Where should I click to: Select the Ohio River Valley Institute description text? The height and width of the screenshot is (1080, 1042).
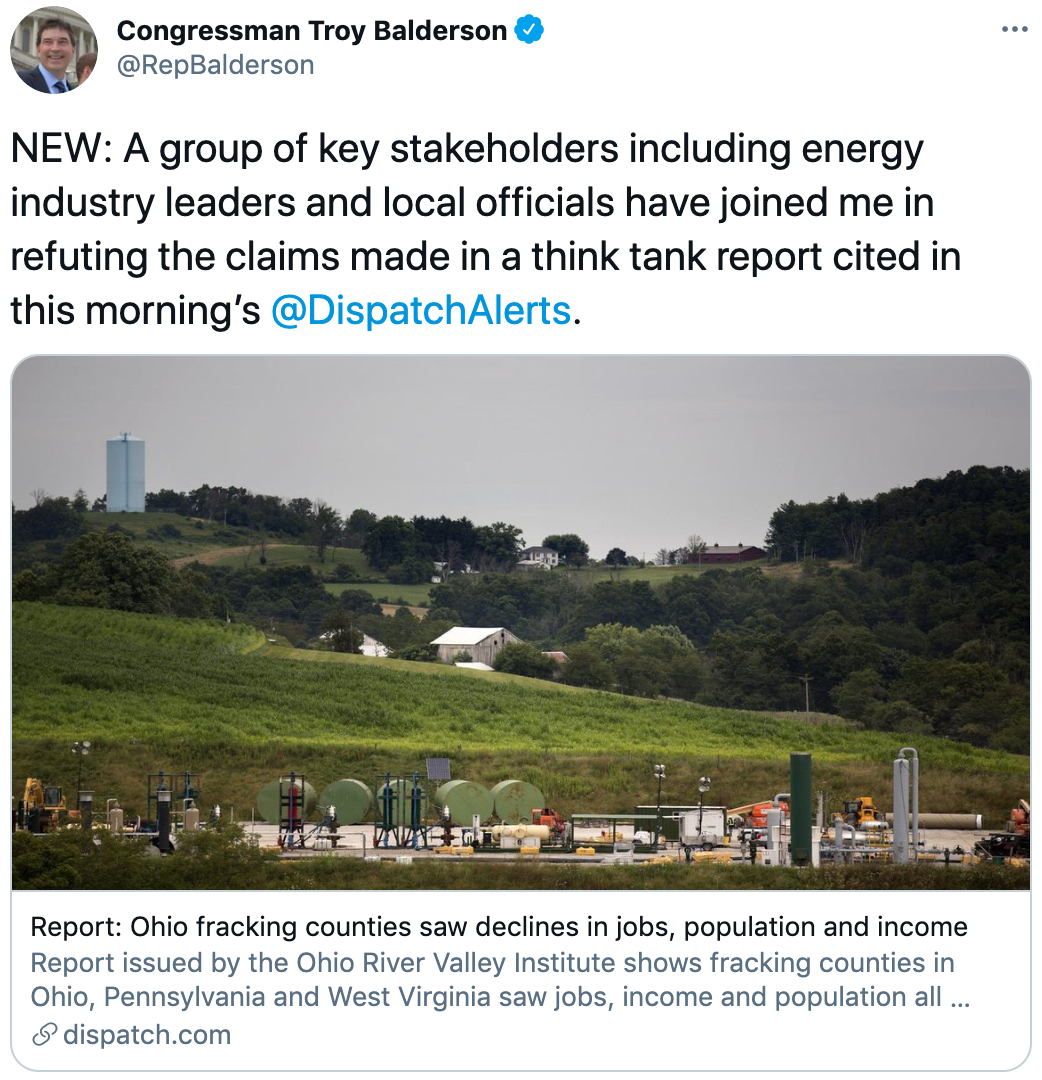pos(492,963)
